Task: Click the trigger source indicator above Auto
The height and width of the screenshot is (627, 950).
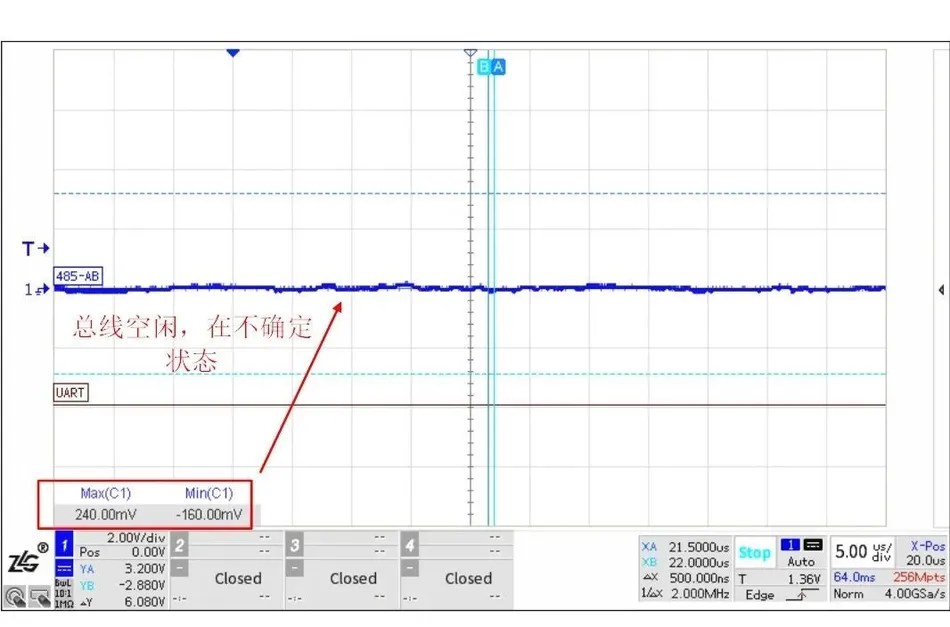Action: click(x=791, y=544)
